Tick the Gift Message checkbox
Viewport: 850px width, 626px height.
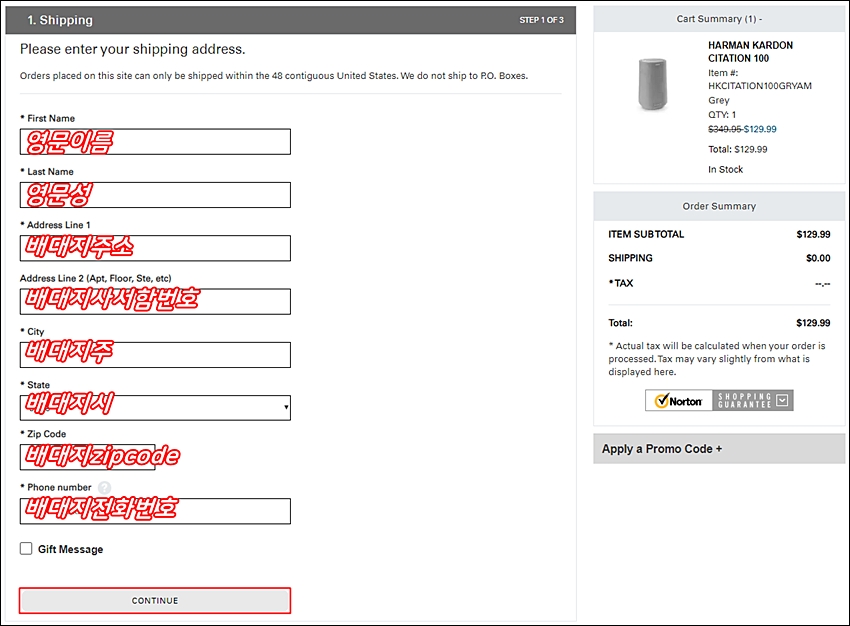(26, 548)
